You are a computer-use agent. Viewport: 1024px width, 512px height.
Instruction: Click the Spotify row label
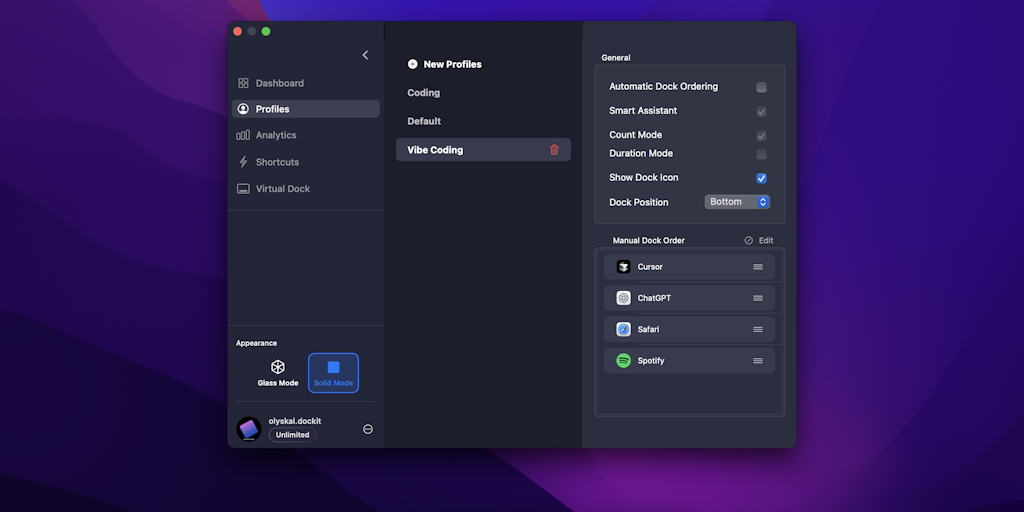point(651,360)
